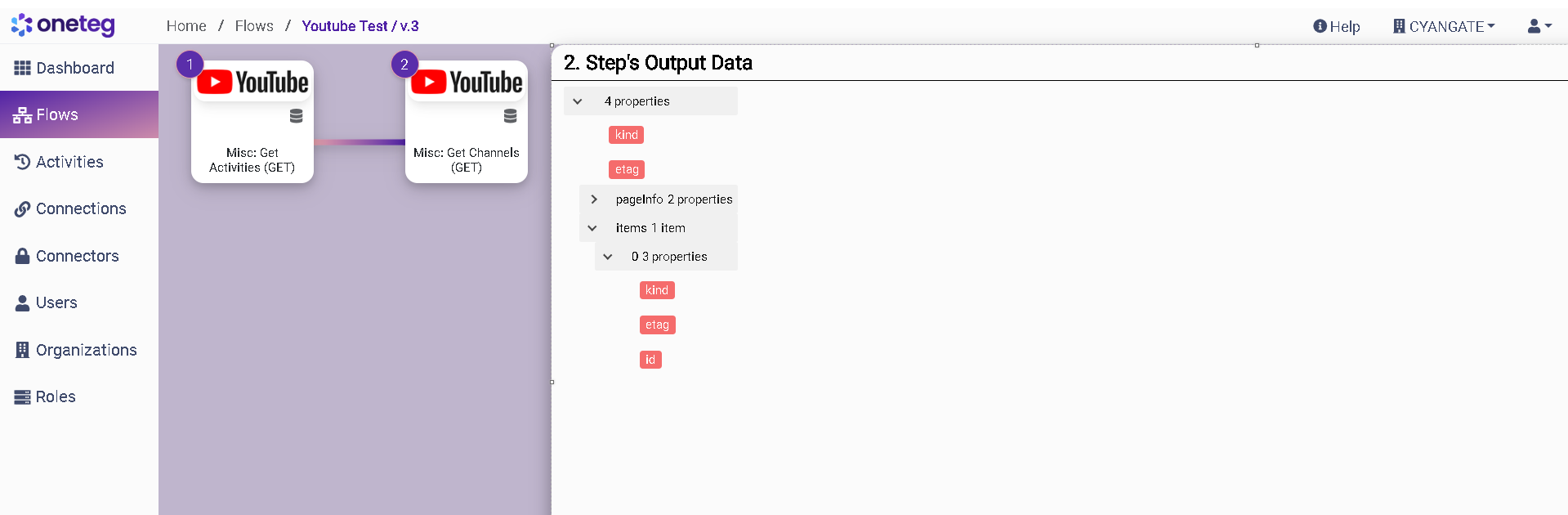The height and width of the screenshot is (515, 1568).
Task: Select step number 2 badge
Action: [404, 64]
